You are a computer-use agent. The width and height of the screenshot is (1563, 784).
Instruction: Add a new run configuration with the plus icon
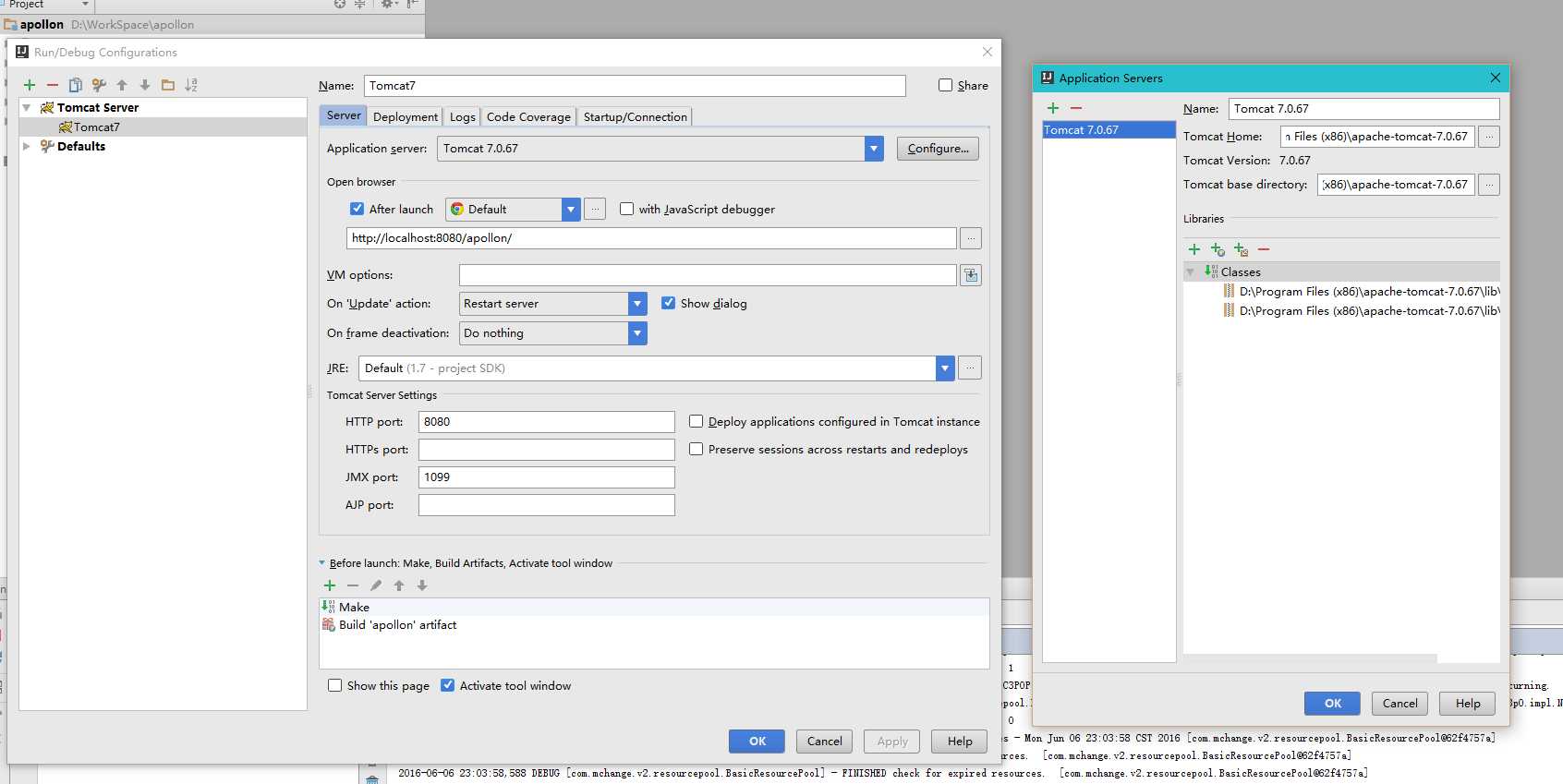(30, 85)
